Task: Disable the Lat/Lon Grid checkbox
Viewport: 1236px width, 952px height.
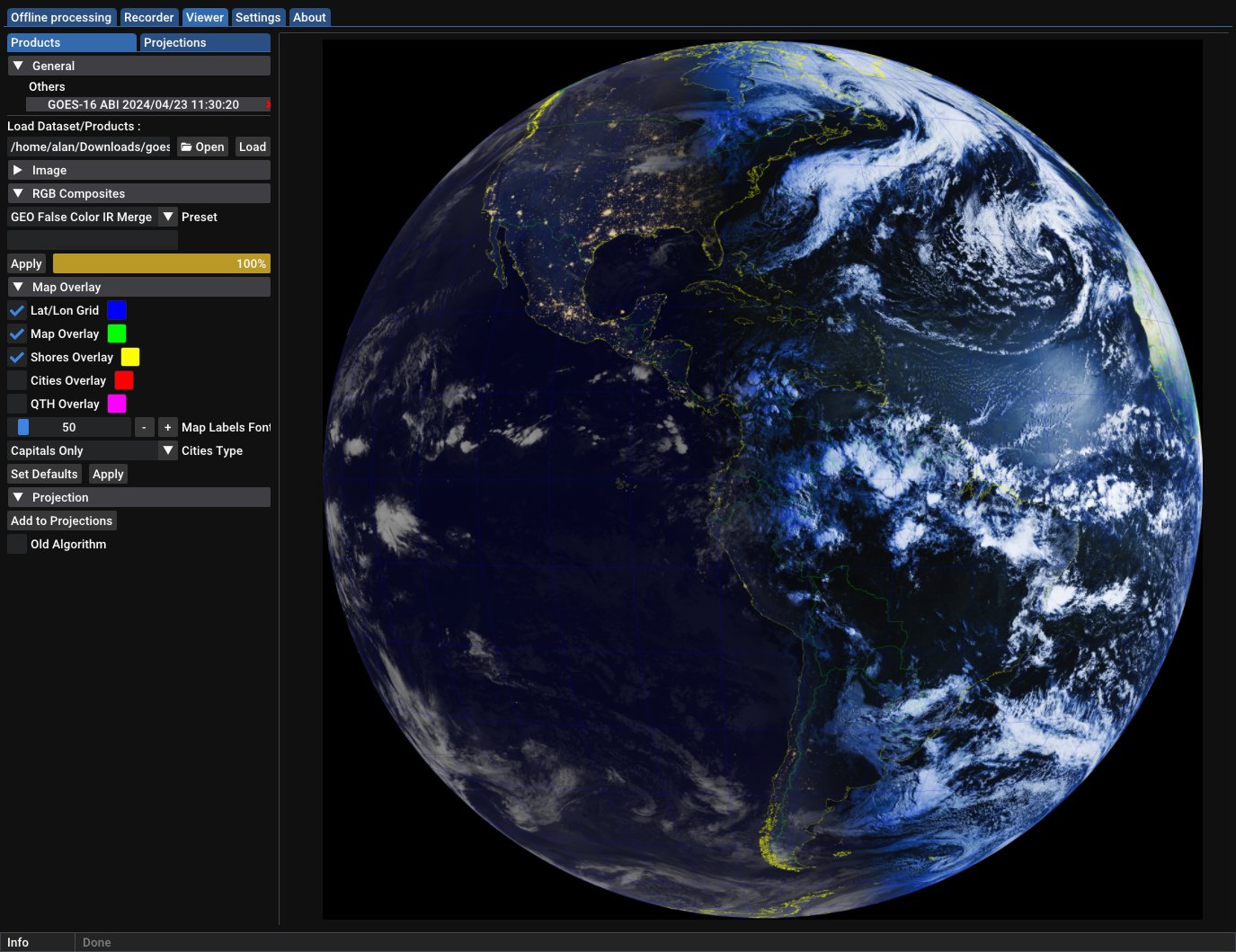Action: click(17, 310)
